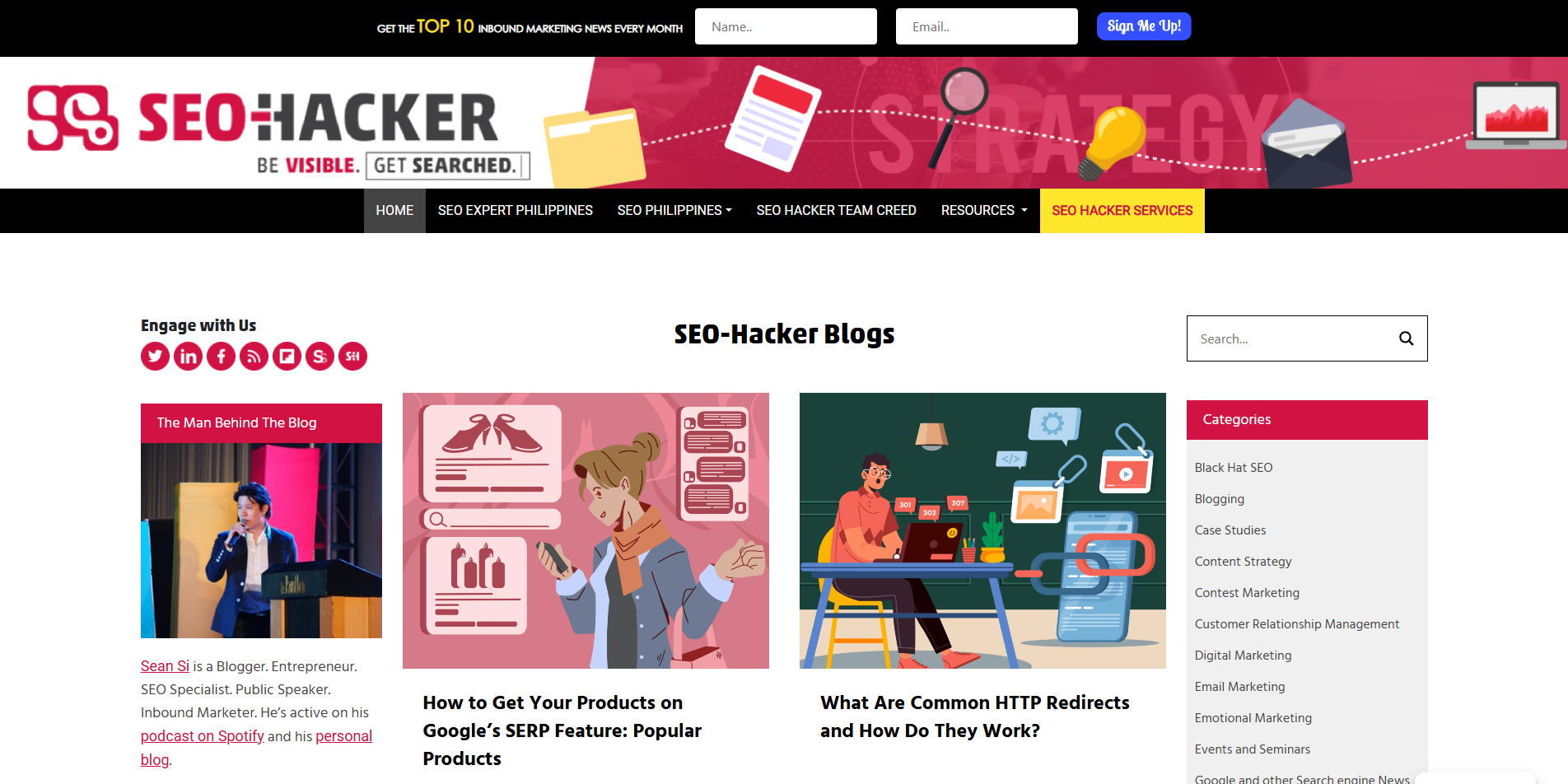This screenshot has width=1568, height=784.
Task: Open the SH circle icon
Action: (352, 357)
